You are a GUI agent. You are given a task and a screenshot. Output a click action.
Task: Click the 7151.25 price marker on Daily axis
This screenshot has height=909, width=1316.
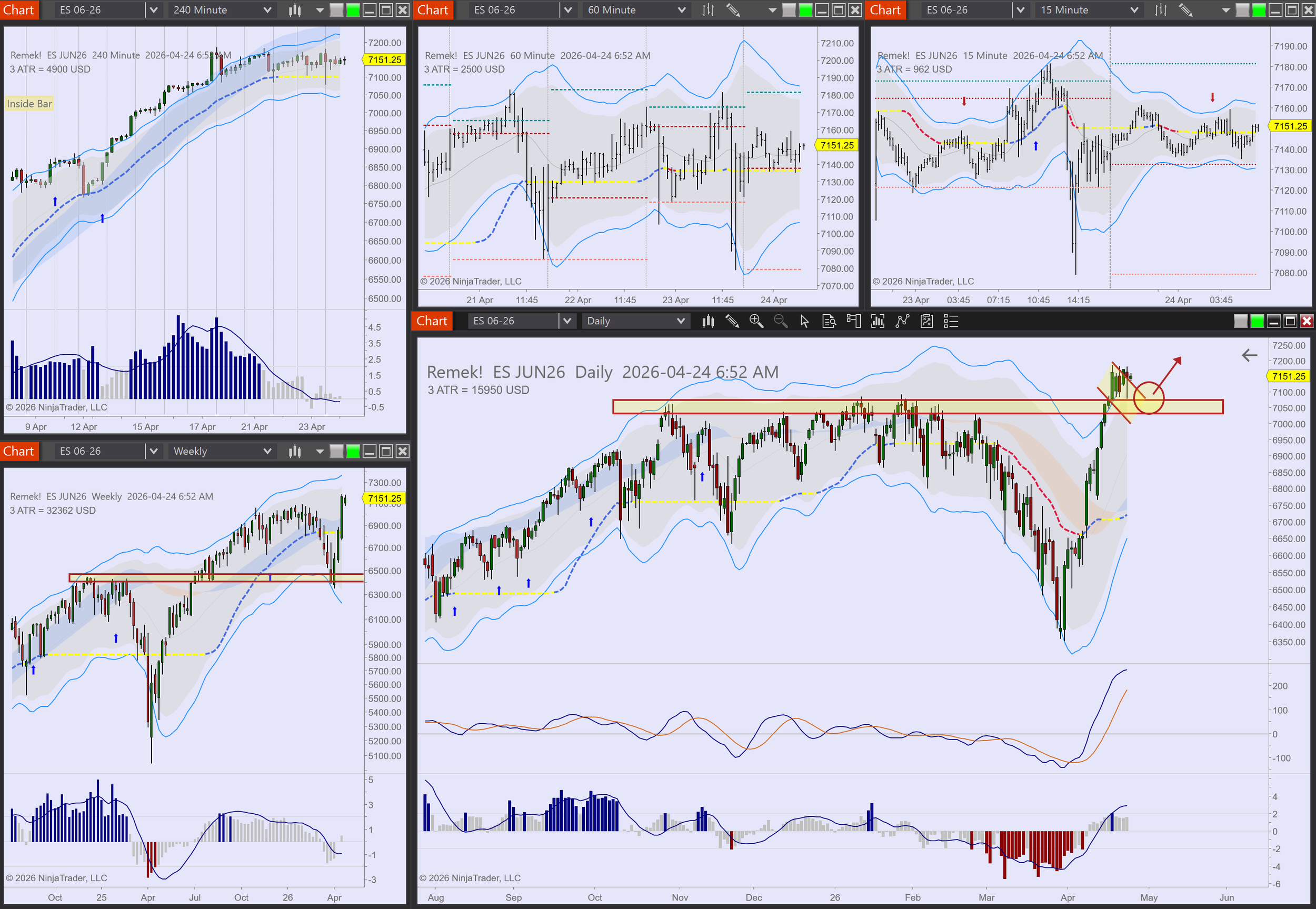(1289, 376)
